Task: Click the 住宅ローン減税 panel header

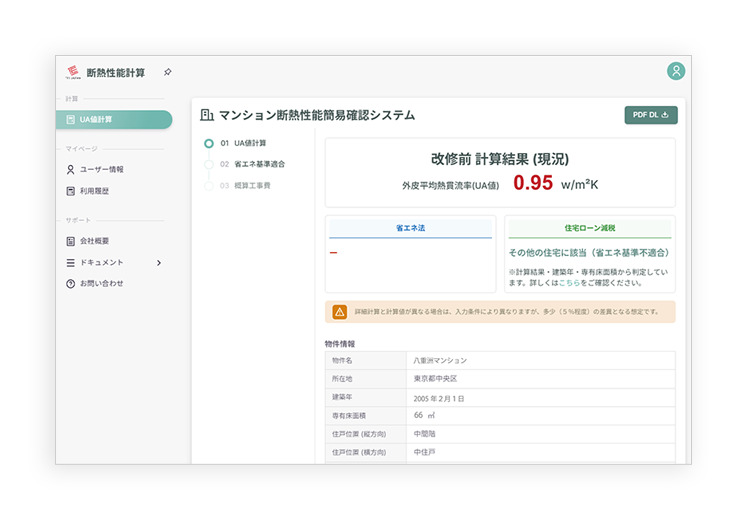Action: (x=589, y=229)
